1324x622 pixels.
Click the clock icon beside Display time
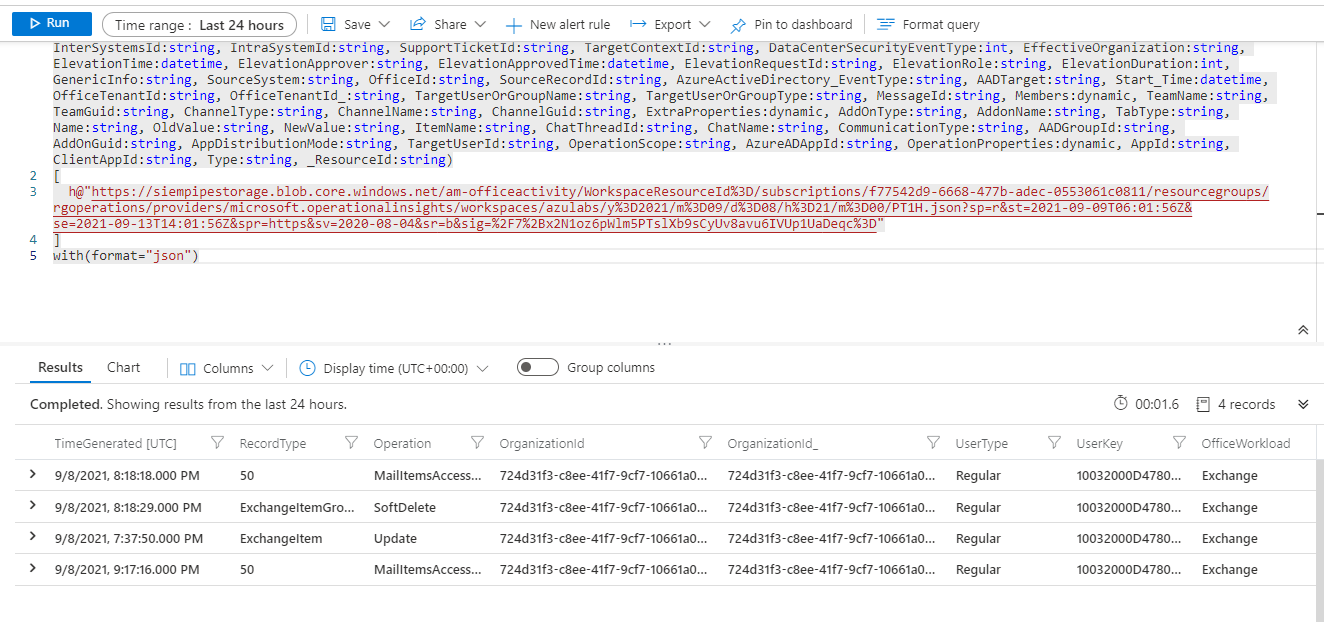tap(307, 368)
